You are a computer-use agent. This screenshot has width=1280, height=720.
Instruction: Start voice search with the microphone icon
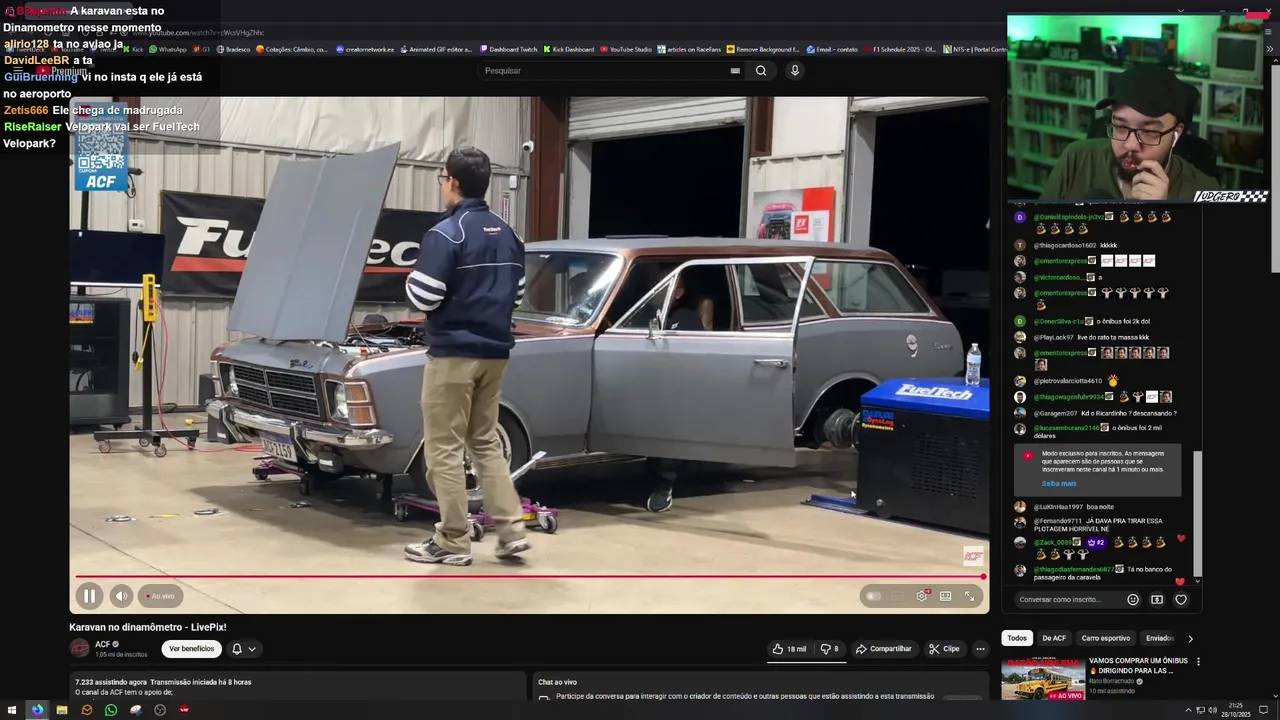(x=795, y=71)
